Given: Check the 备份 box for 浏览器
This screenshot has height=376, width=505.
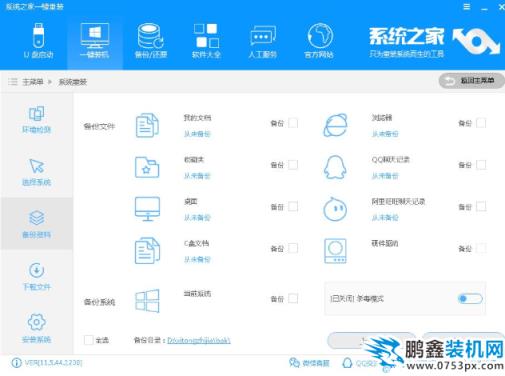Looking at the screenshot, I should point(481,123).
